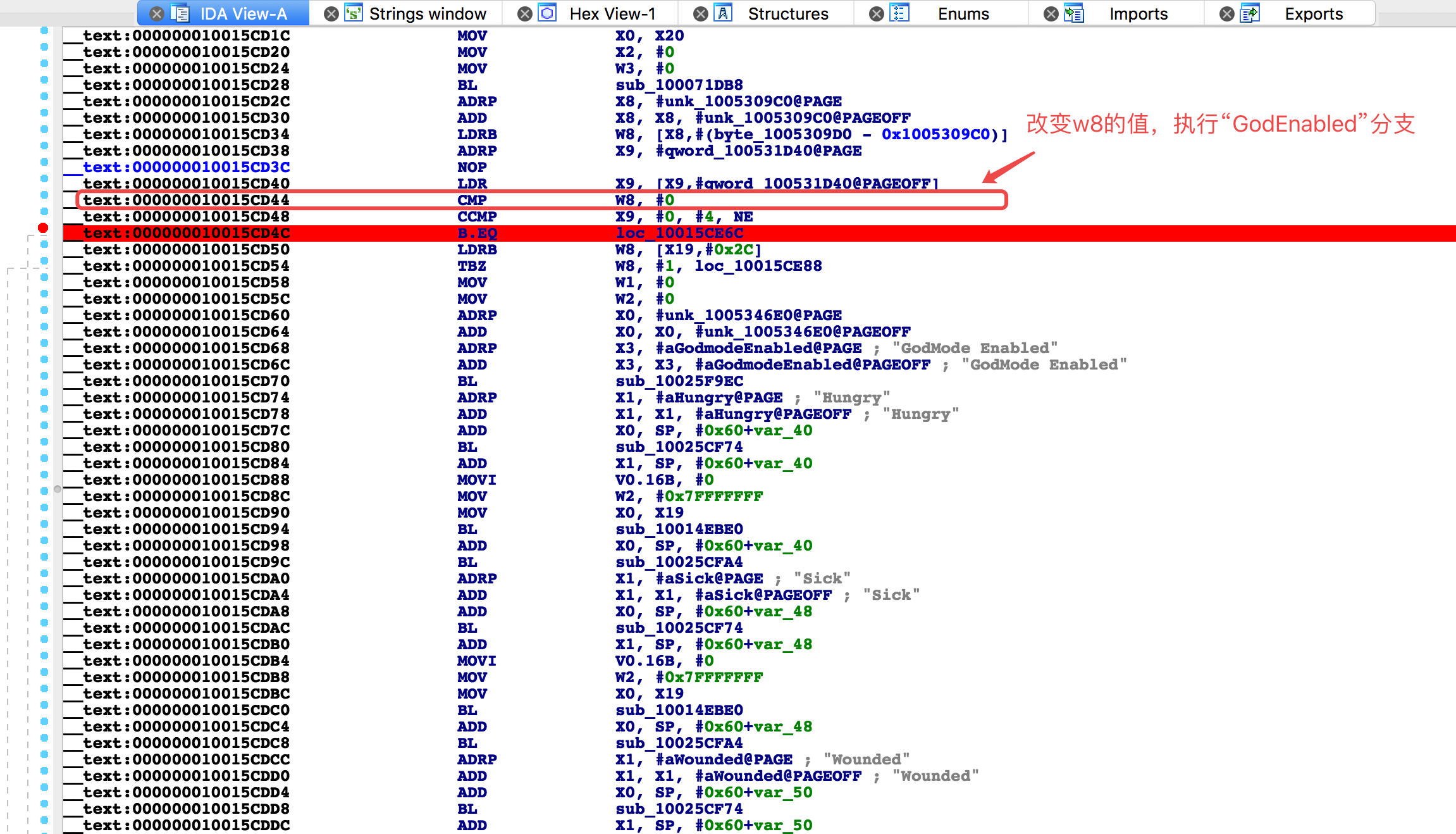Viewport: 1456px width, 834px height.
Task: Toggle breakpoint dot beside address 10015CD1C
Action: (44, 30)
